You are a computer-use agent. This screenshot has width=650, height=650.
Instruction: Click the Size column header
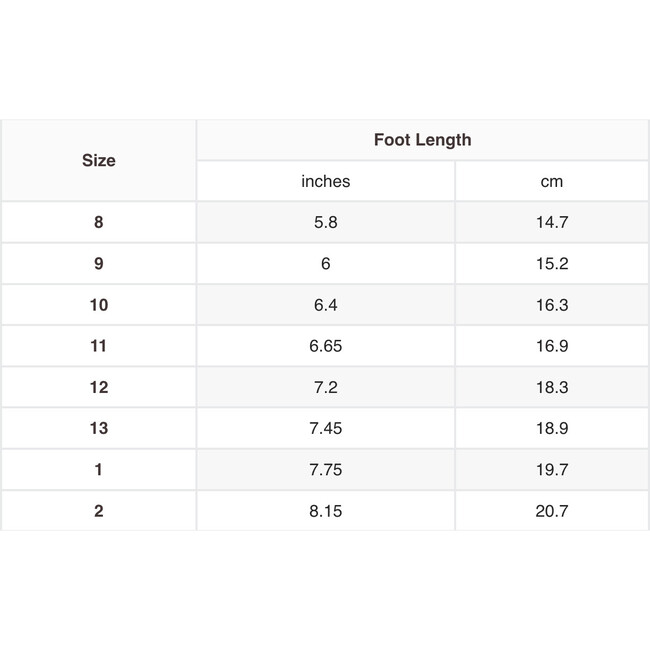pos(98,160)
